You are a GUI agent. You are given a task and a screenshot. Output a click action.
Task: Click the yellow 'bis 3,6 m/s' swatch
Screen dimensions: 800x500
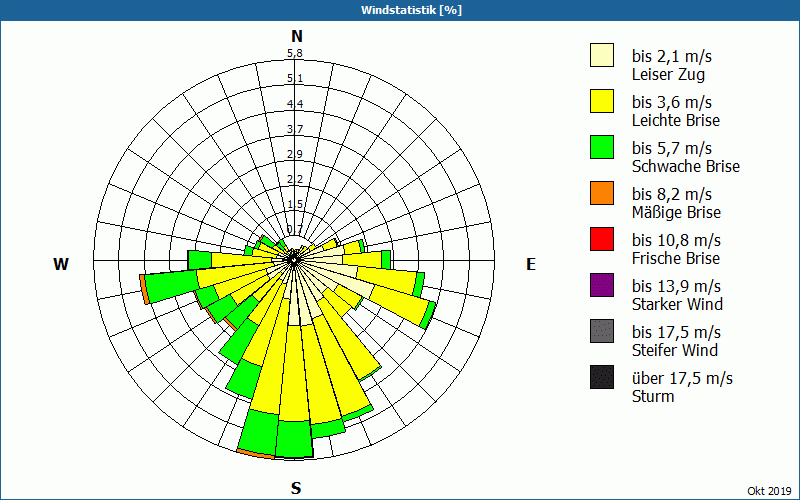(602, 101)
